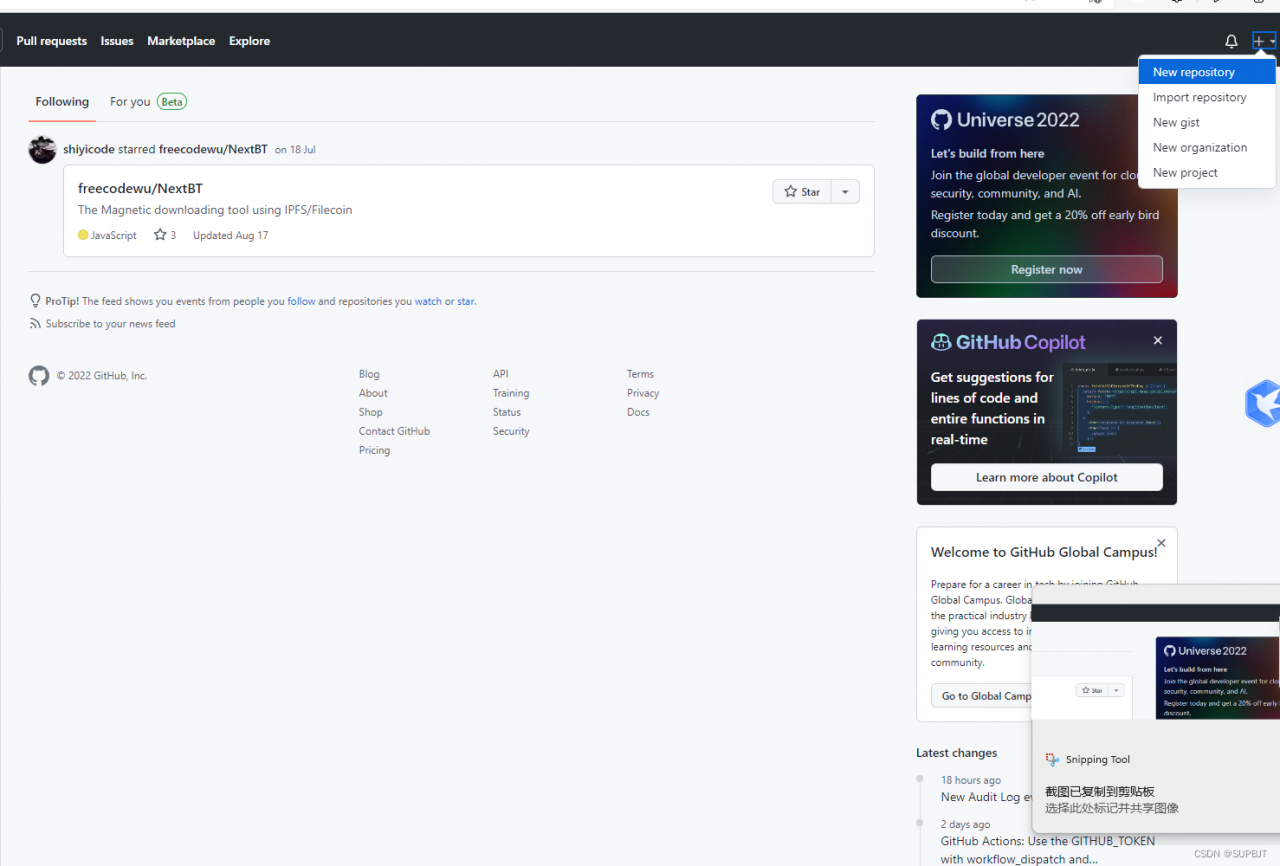This screenshot has width=1280, height=866.
Task: Click the star count icon showing 3
Action: click(160, 235)
